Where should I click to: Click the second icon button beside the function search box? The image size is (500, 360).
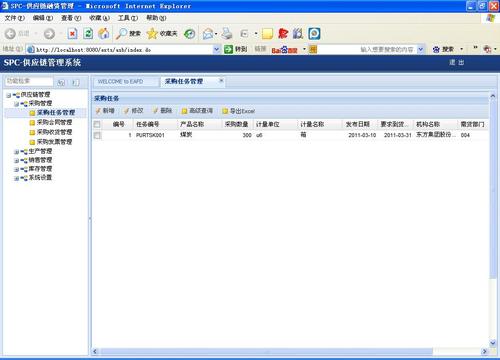[x=76, y=82]
